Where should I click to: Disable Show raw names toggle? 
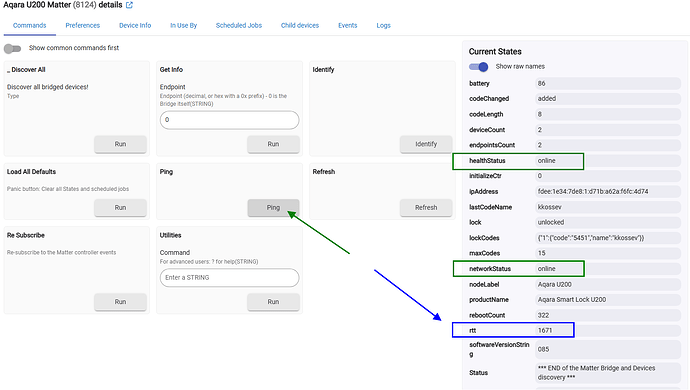(478, 67)
